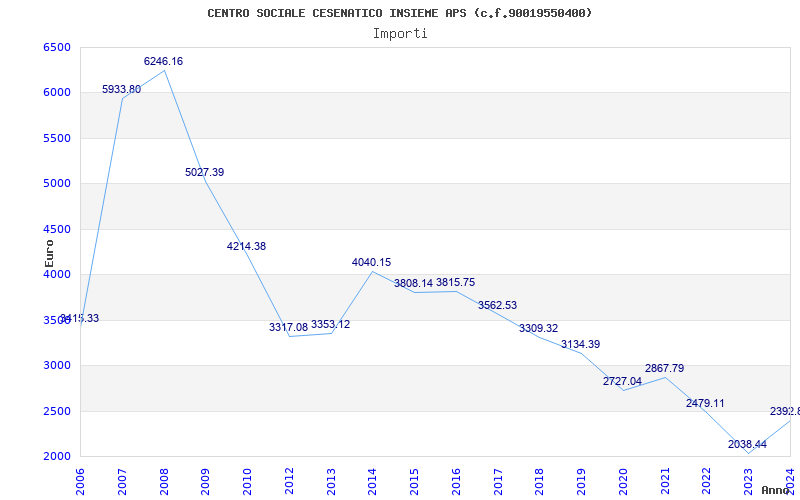The image size is (800, 500).
Task: Click the 2017 year label
Action: (x=498, y=481)
